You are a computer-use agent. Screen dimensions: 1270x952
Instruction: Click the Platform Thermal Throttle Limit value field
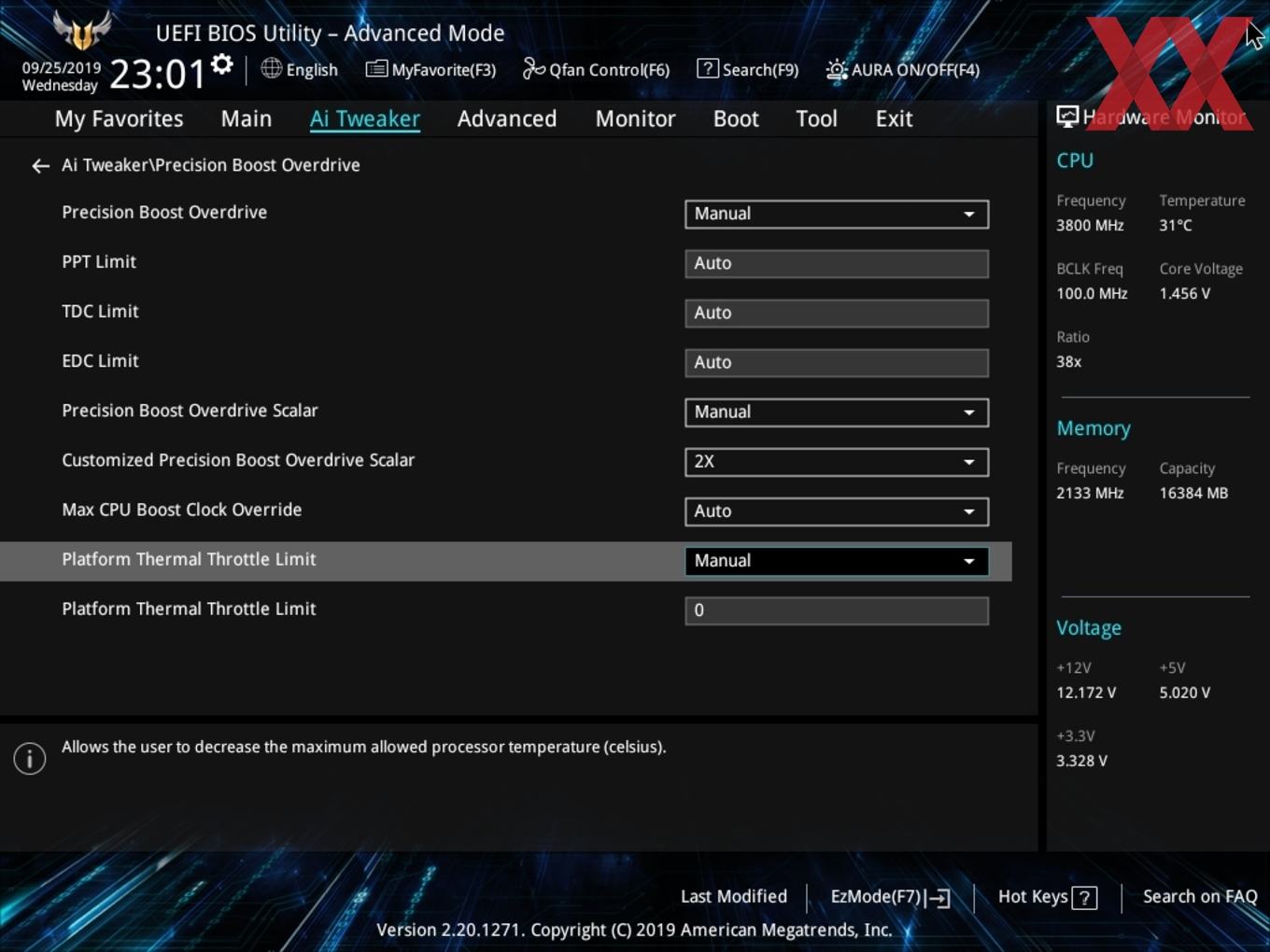[x=837, y=610]
